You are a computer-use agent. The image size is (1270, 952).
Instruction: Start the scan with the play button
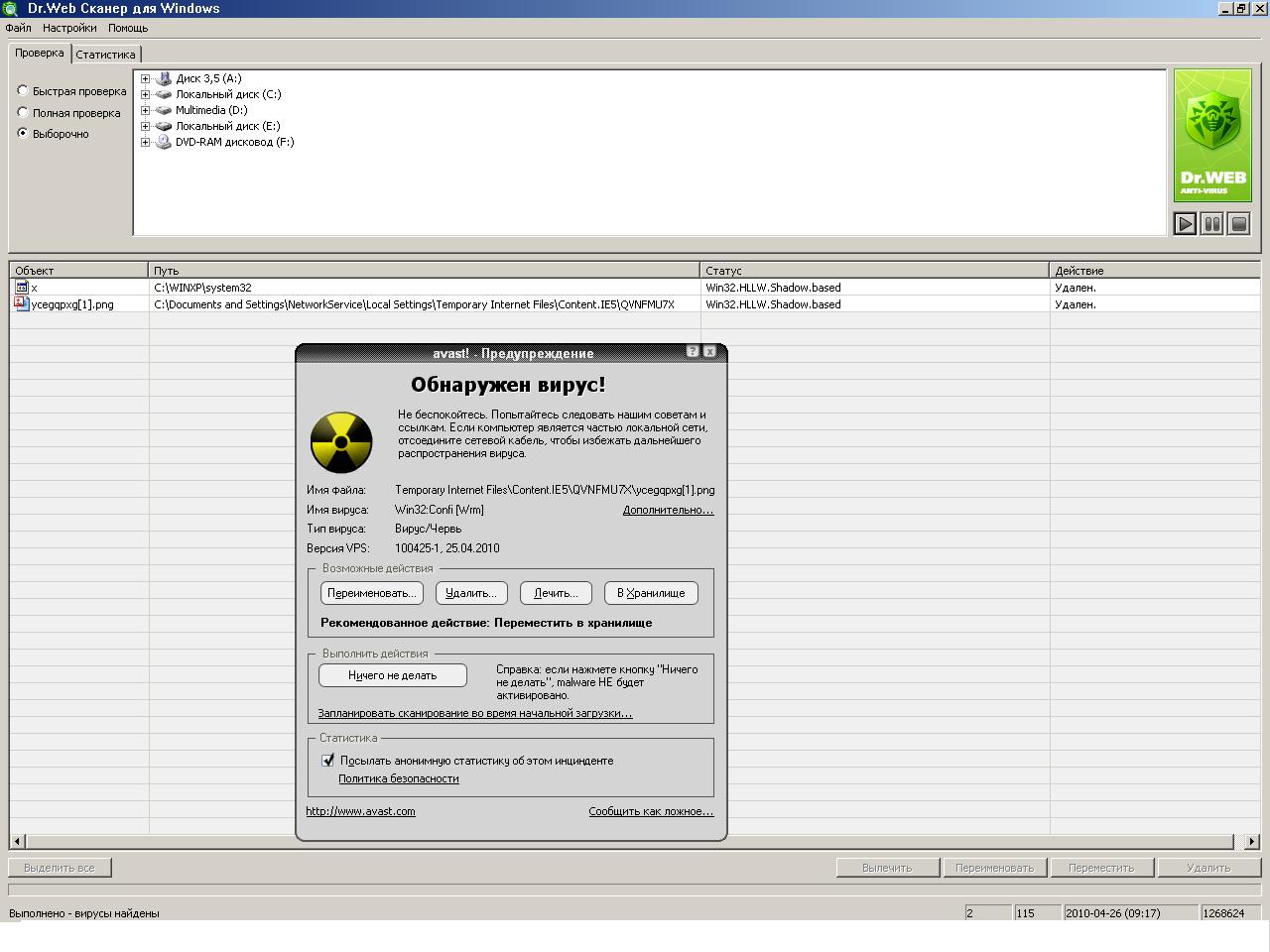[x=1185, y=224]
